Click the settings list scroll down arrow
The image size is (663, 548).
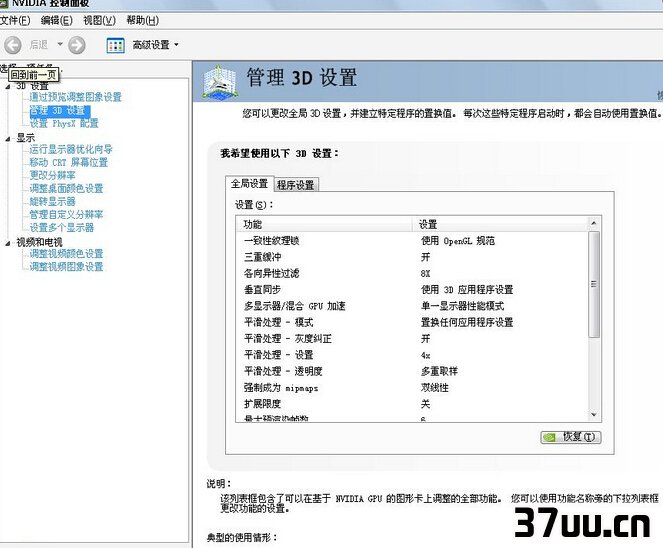coord(594,415)
